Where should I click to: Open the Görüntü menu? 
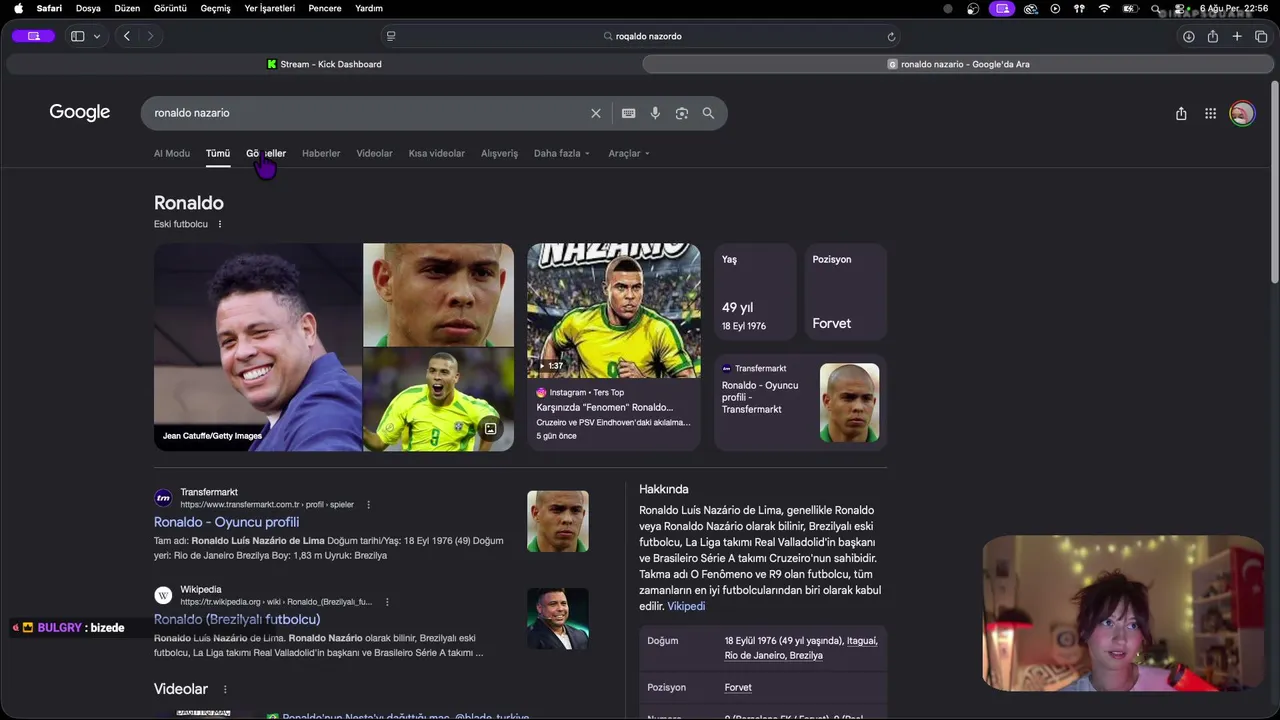[x=170, y=8]
